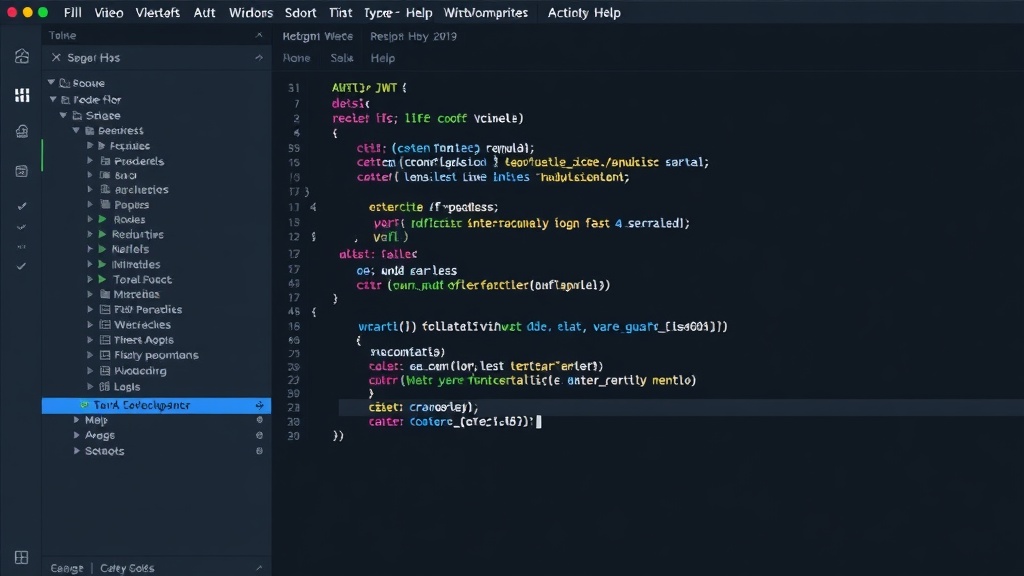Click the folder icon beside Fode Flor
Image resolution: width=1024 pixels, height=576 pixels.
65,99
